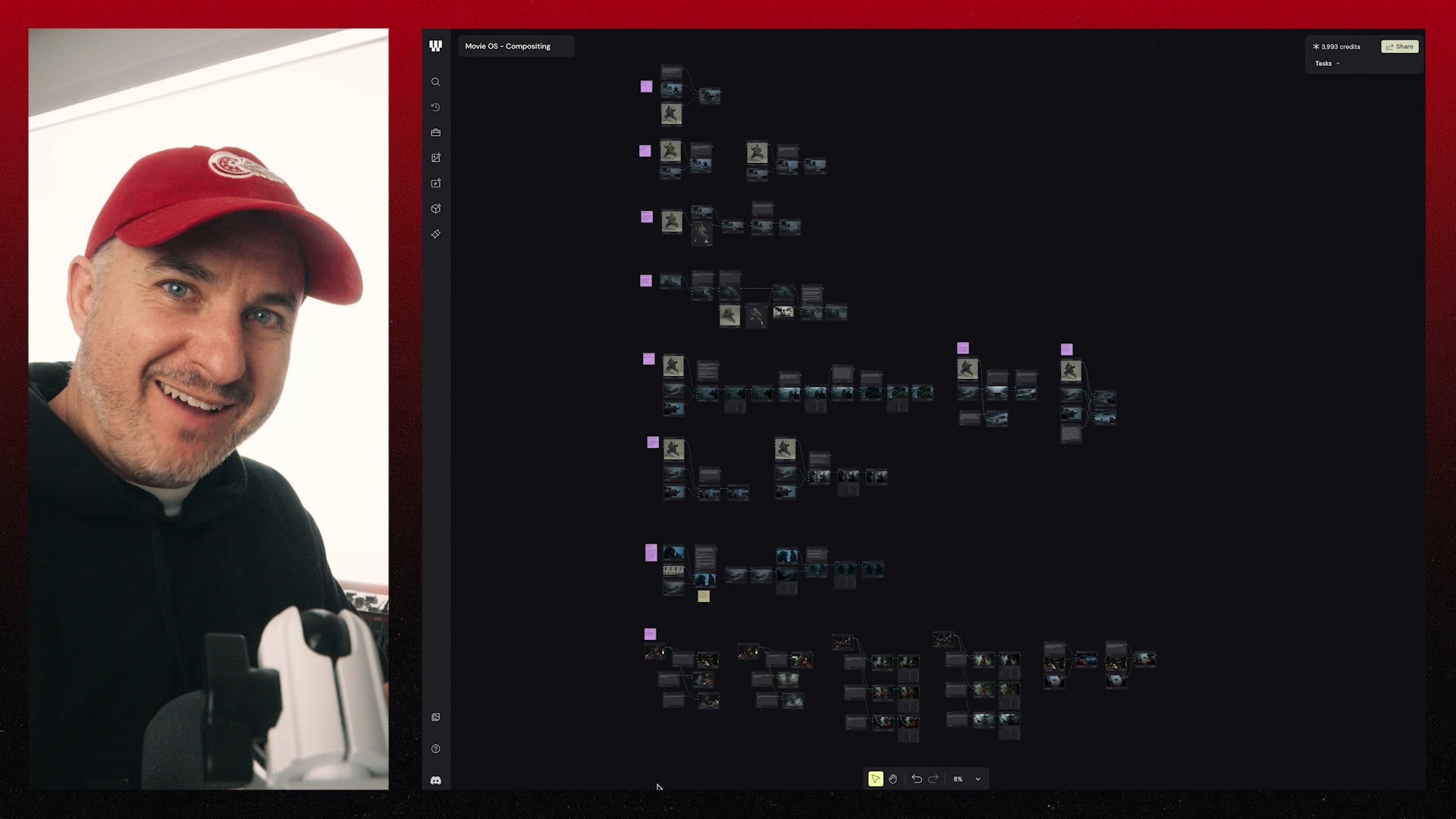Open the zoom percentage chevron menu
Image resolution: width=1456 pixels, height=819 pixels.
pyautogui.click(x=977, y=778)
